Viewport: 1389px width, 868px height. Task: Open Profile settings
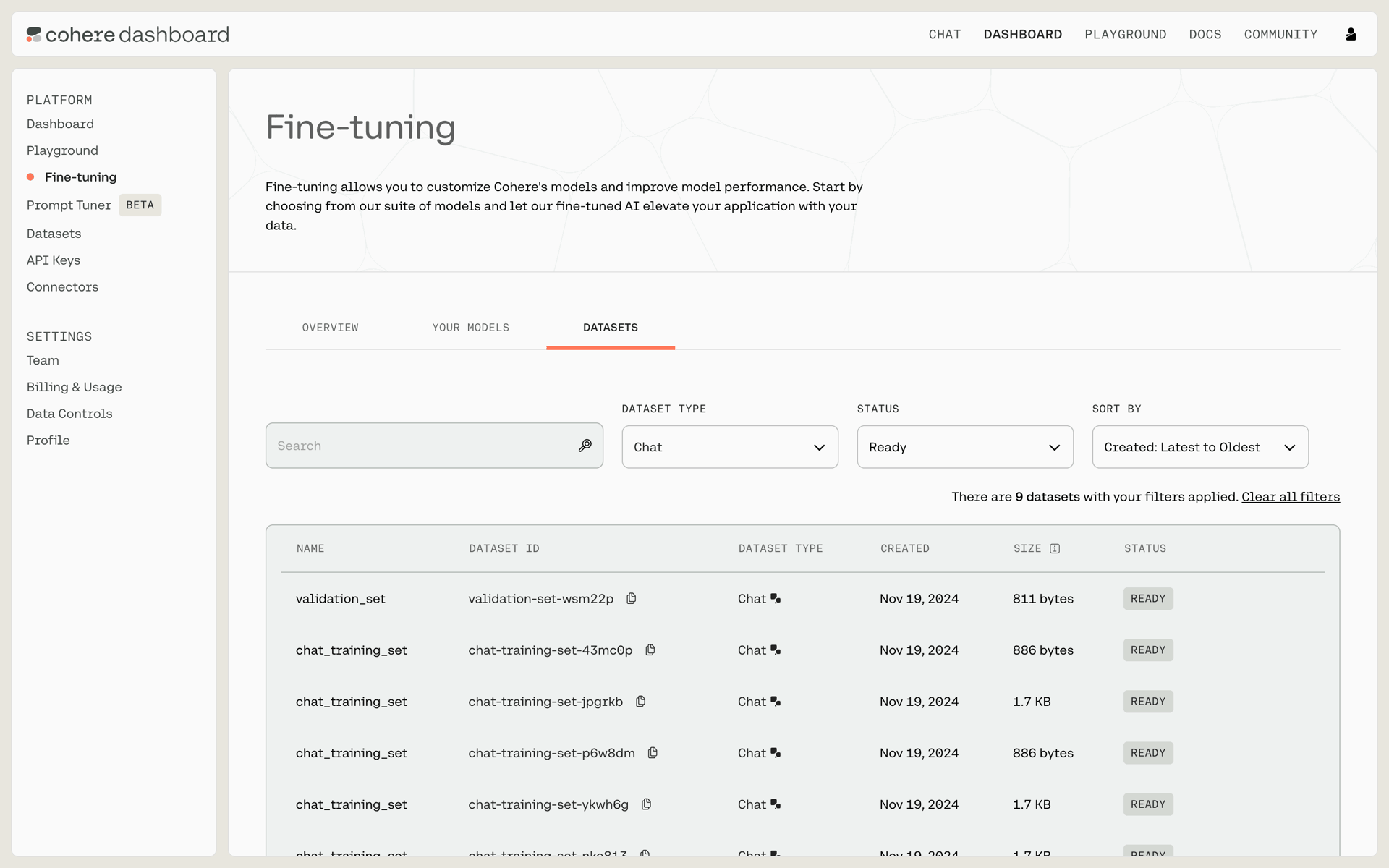pyautogui.click(x=48, y=441)
